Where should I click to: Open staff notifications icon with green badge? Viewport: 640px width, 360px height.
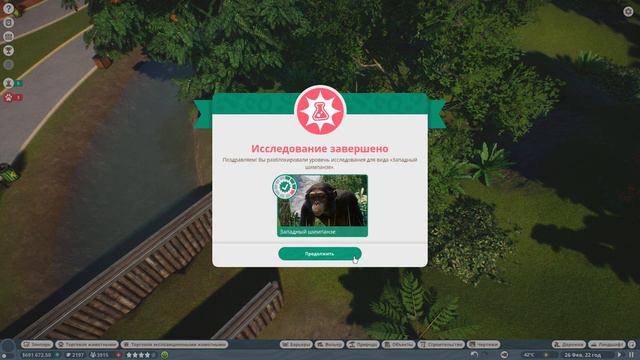[x=9, y=83]
